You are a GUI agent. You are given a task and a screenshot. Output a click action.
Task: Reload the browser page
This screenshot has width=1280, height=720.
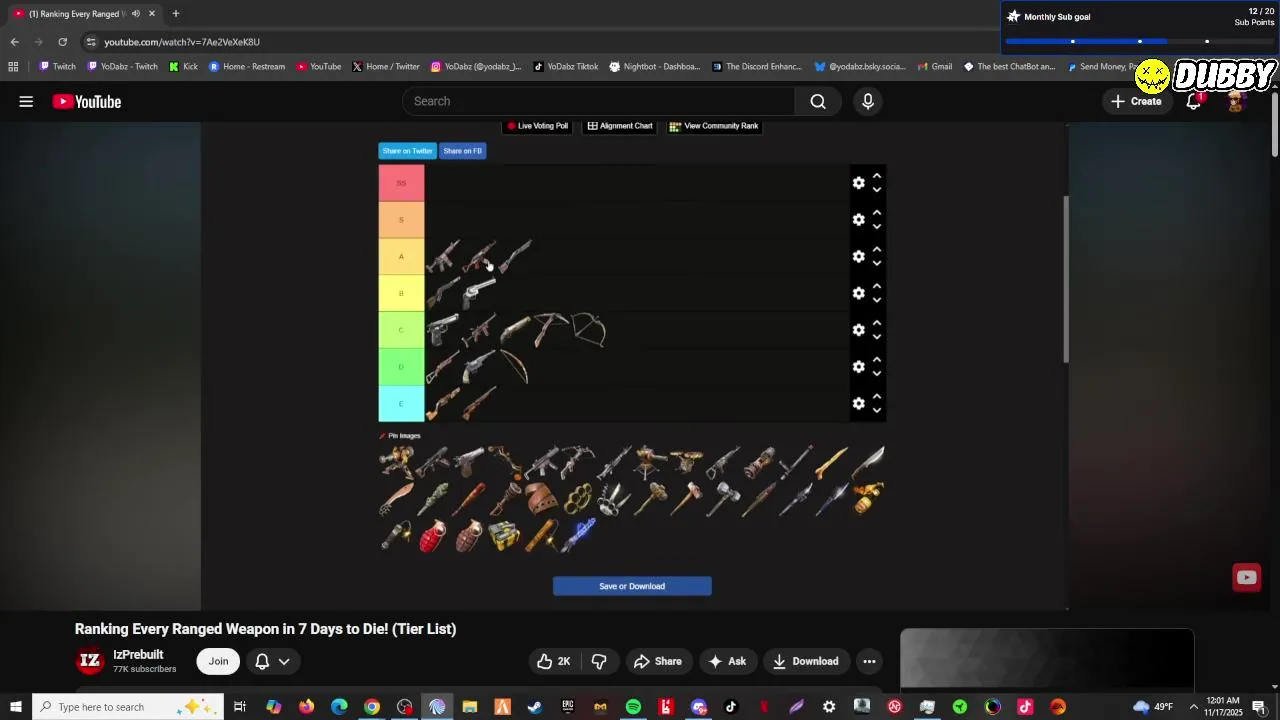tap(62, 42)
